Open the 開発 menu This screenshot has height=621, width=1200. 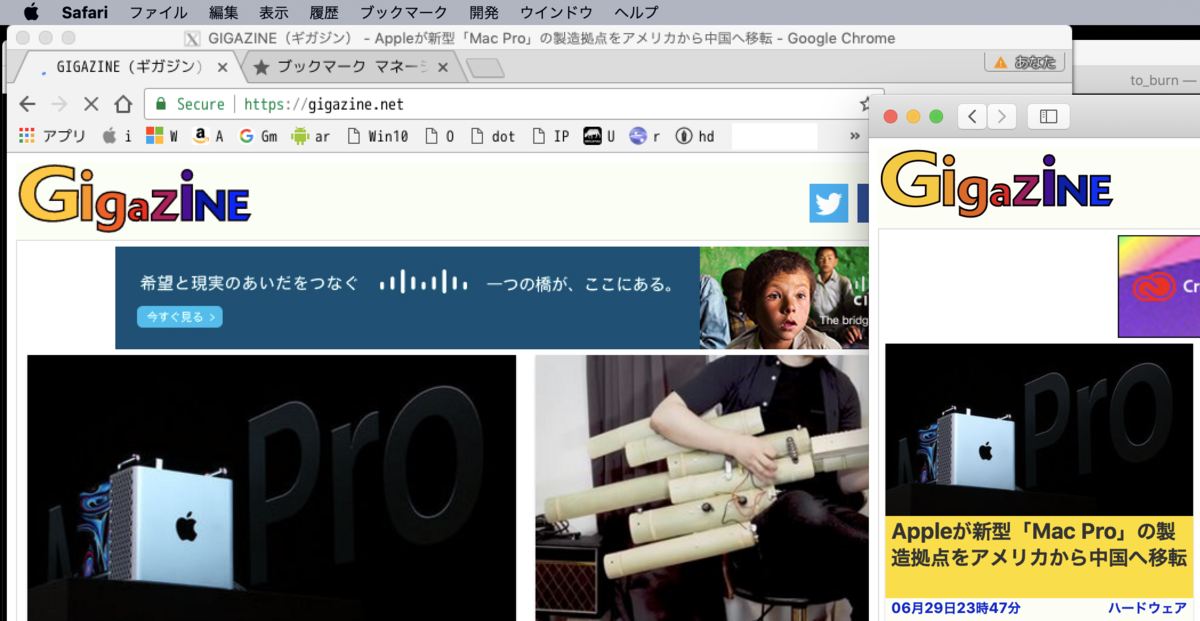tap(484, 12)
